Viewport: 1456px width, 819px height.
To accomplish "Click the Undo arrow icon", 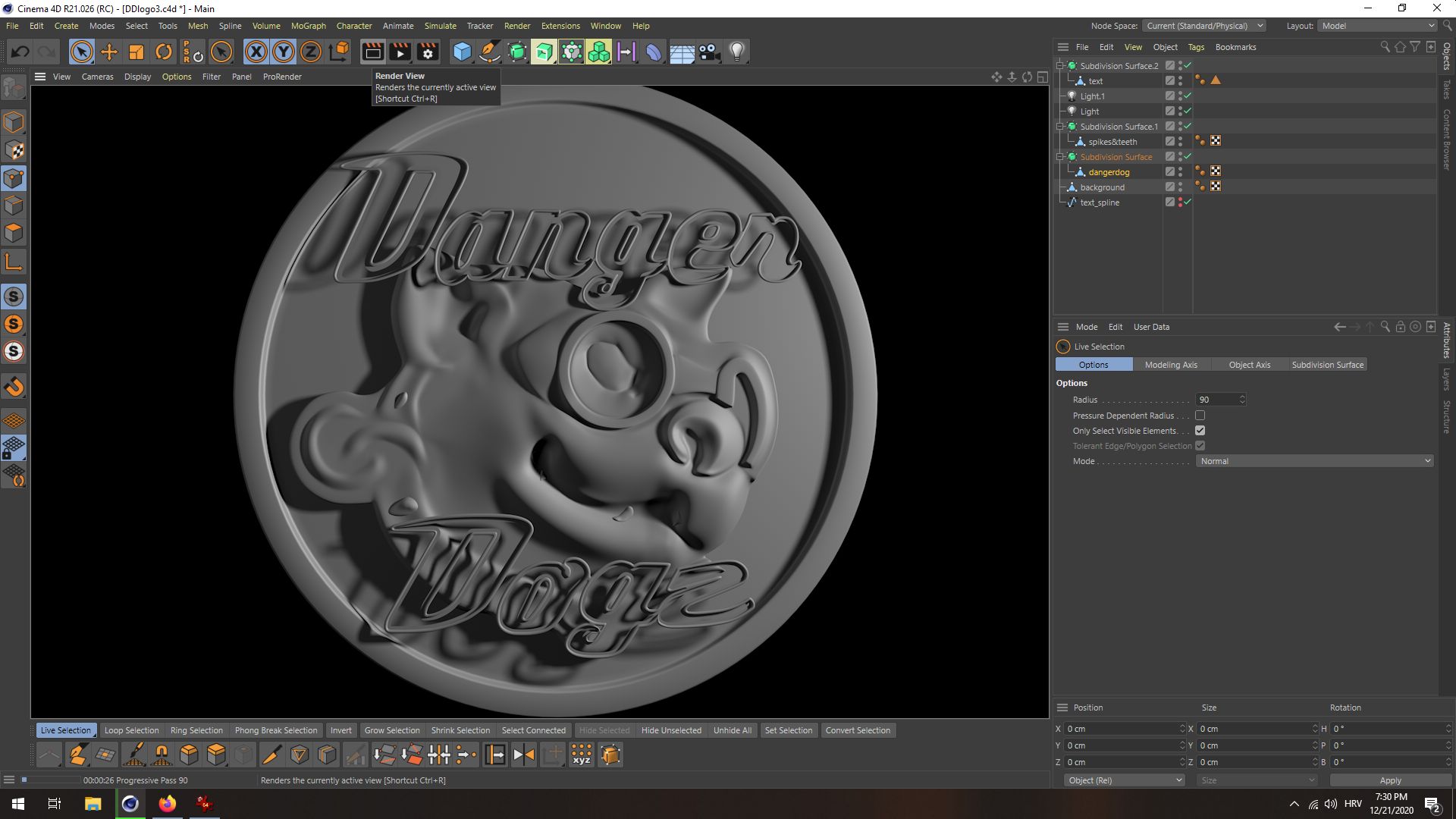I will pyautogui.click(x=20, y=52).
